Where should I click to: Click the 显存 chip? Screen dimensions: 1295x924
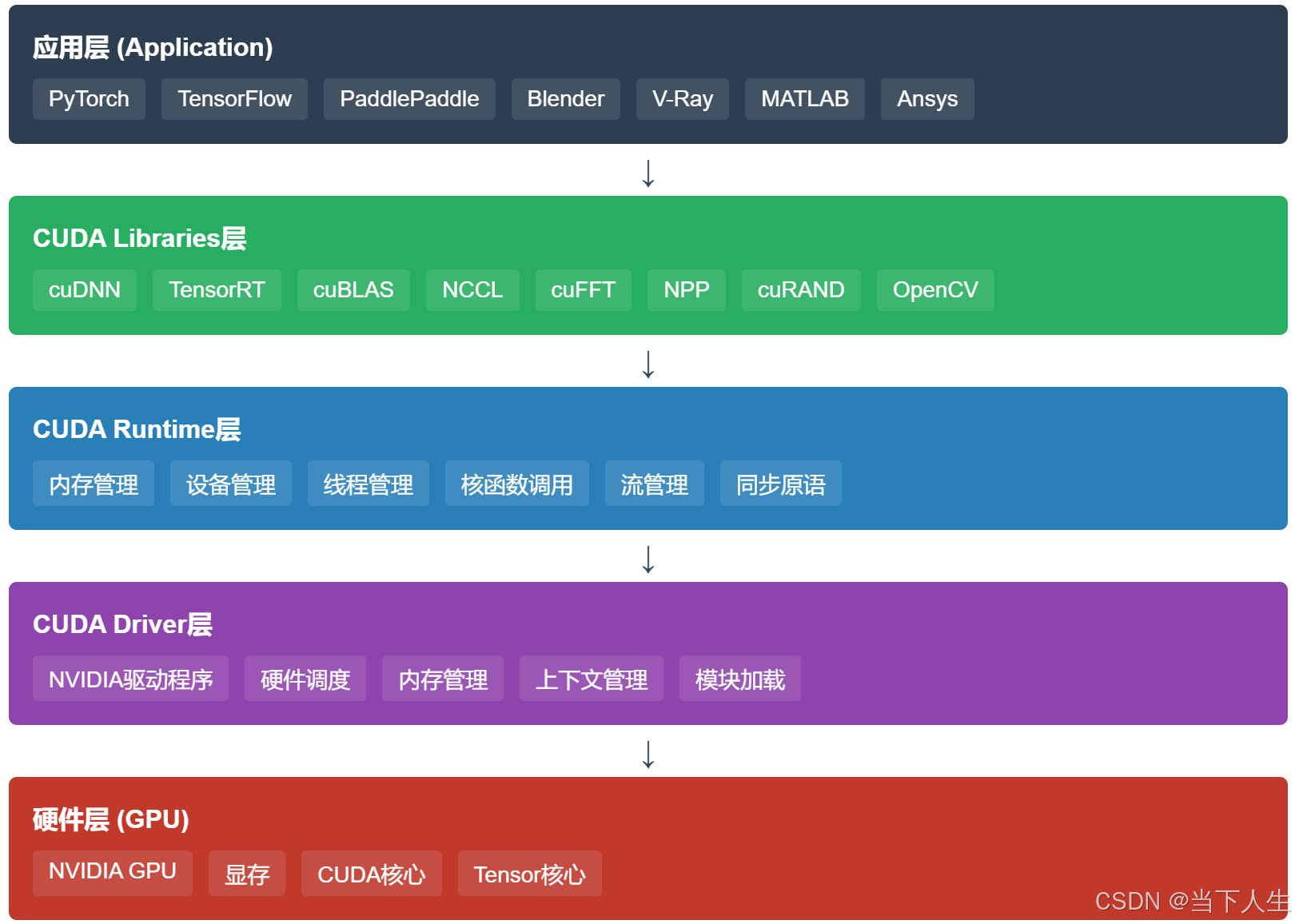[247, 874]
